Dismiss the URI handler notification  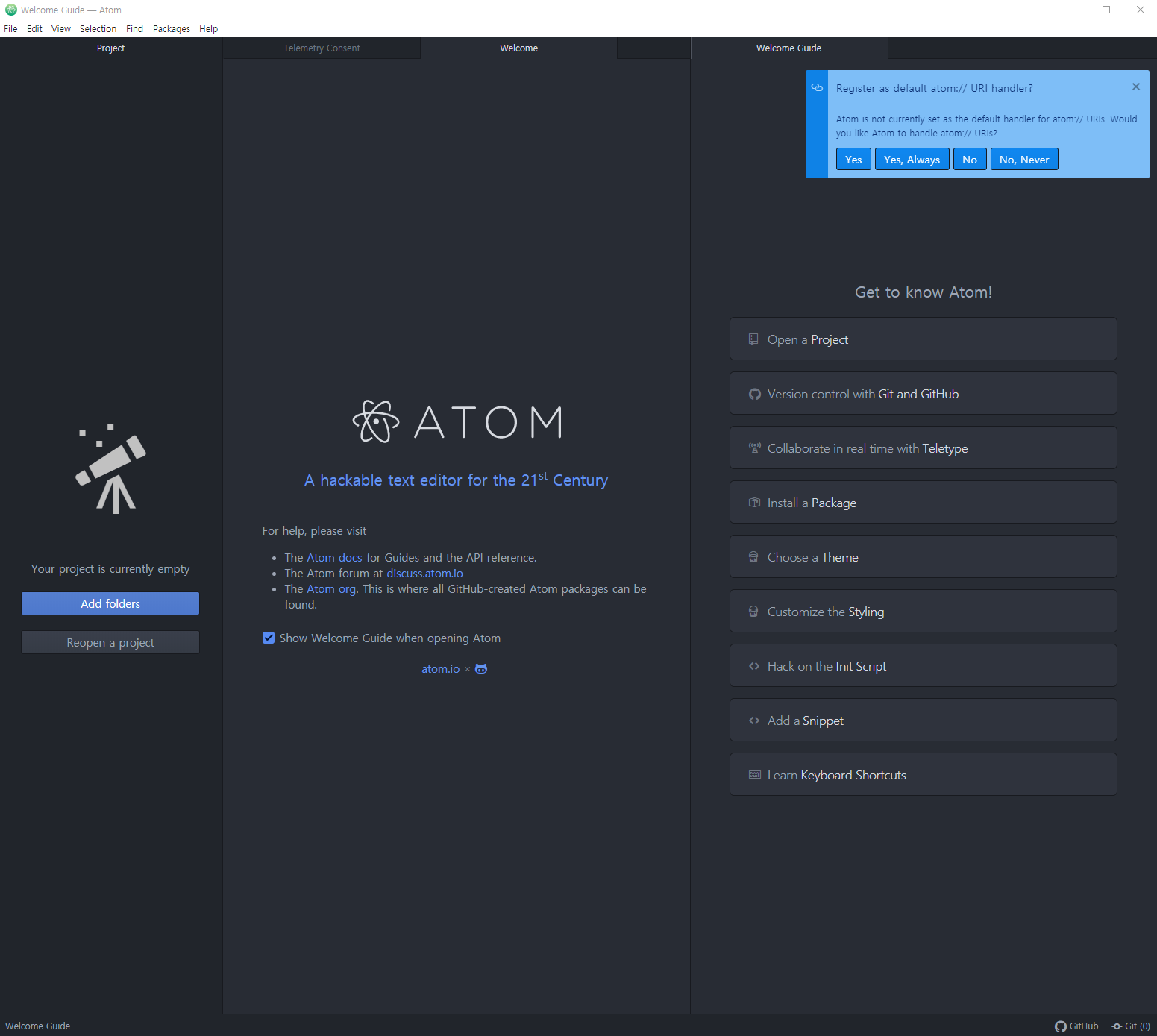(1135, 87)
